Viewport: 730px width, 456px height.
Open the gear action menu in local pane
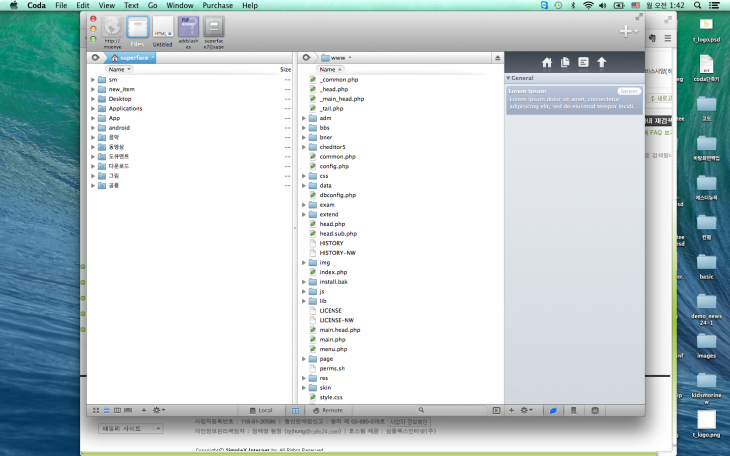(x=158, y=410)
